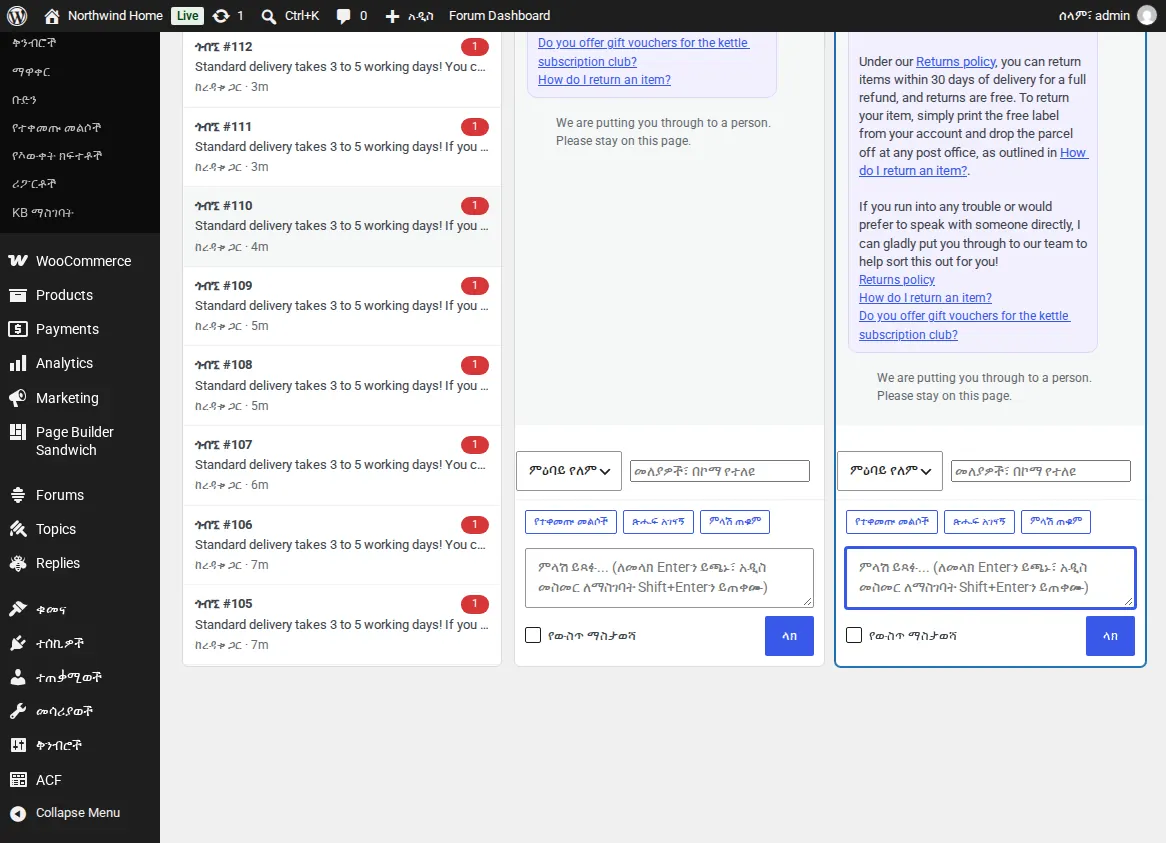The height and width of the screenshot is (843, 1166).
Task: Tick the internal note checkbox in the panel without outline
Action: [x=532, y=636]
